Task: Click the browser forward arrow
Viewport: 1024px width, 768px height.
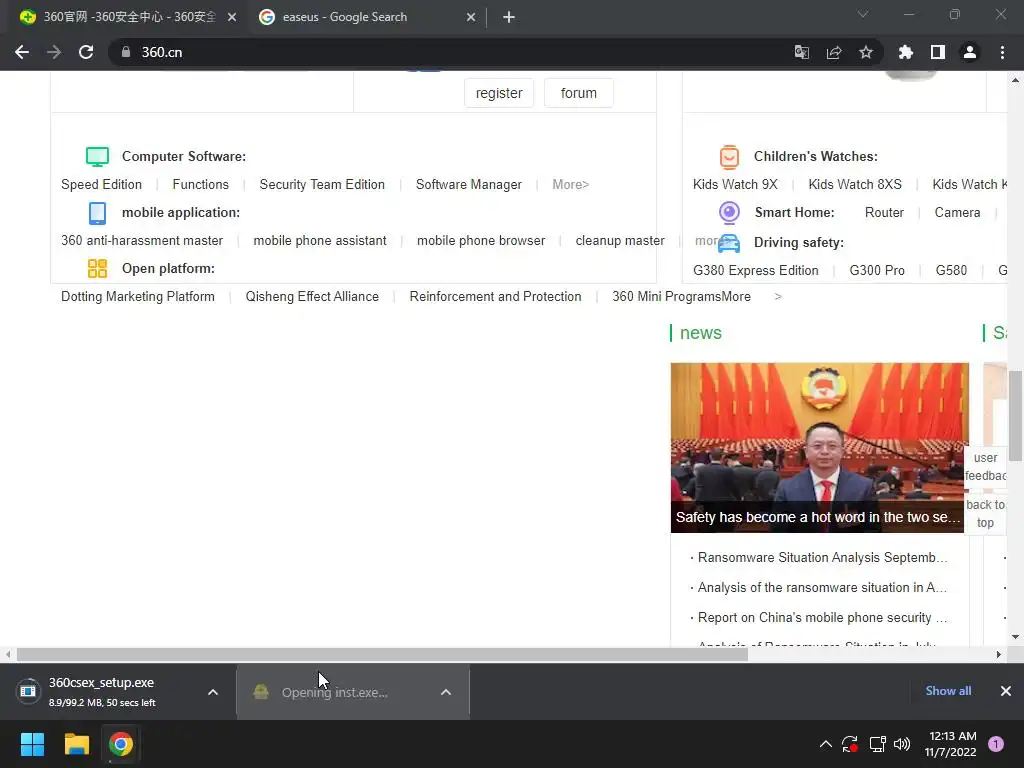Action: click(x=54, y=52)
